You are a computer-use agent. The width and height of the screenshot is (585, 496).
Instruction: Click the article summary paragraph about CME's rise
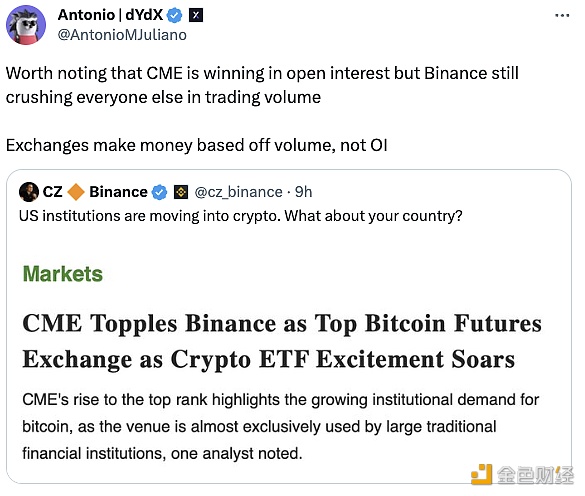281,426
